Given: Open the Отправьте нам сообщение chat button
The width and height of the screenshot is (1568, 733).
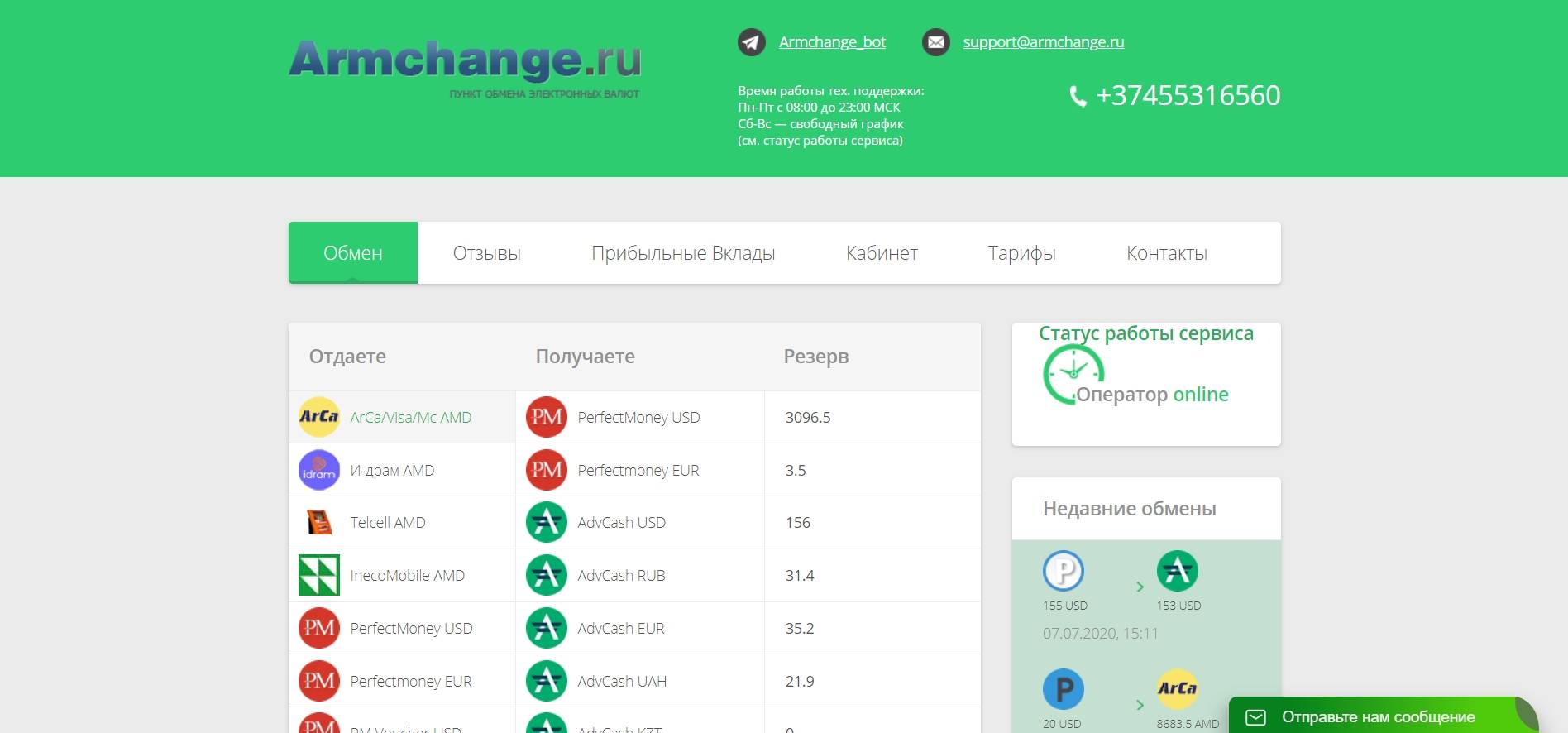Looking at the screenshot, I should coord(1383,716).
